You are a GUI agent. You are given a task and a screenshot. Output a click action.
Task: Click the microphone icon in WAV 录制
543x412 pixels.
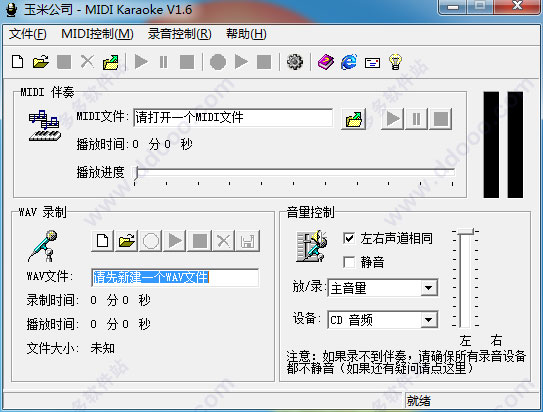(43, 246)
